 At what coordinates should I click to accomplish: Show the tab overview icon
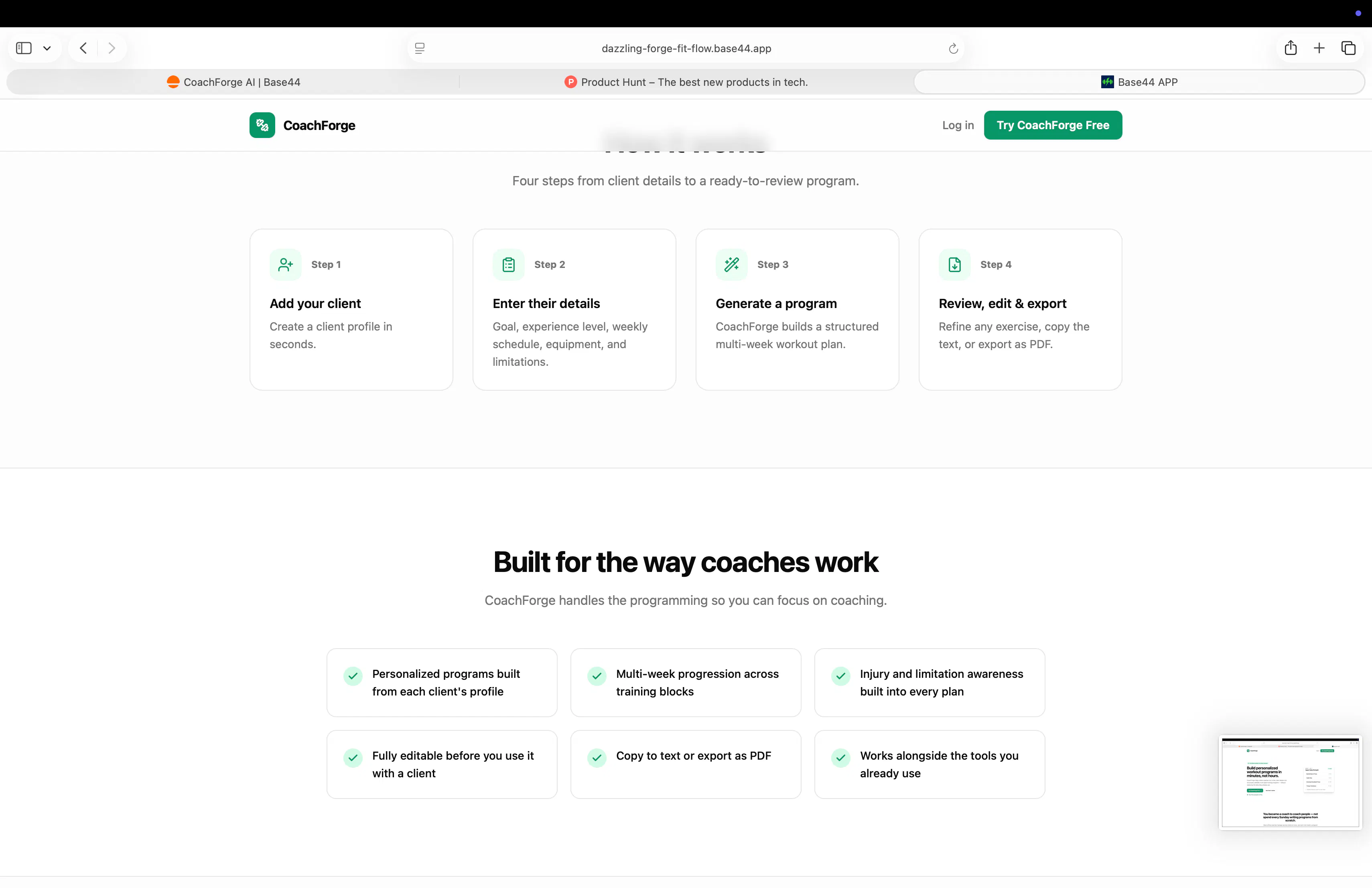click(x=1348, y=48)
